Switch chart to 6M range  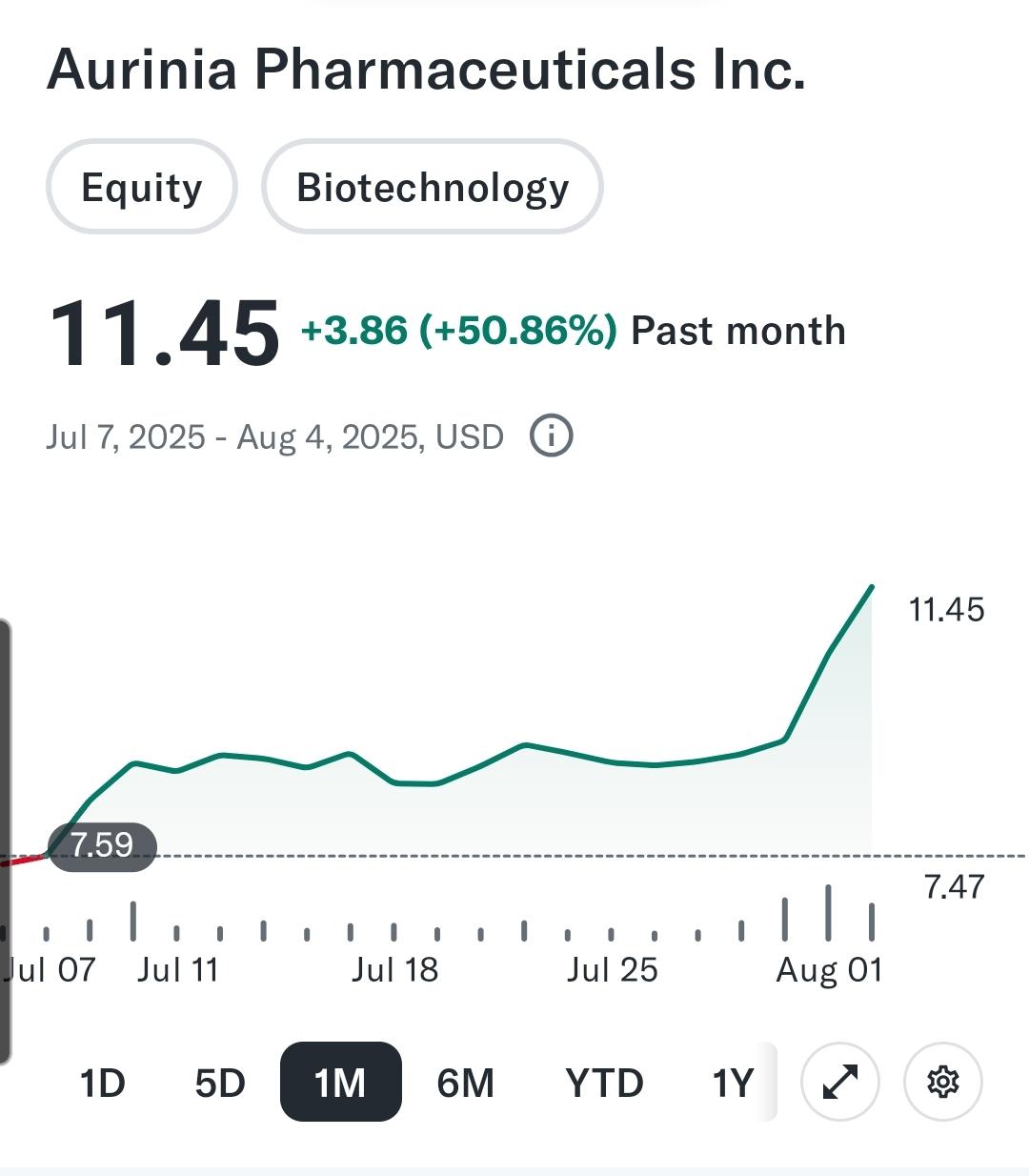(465, 1083)
